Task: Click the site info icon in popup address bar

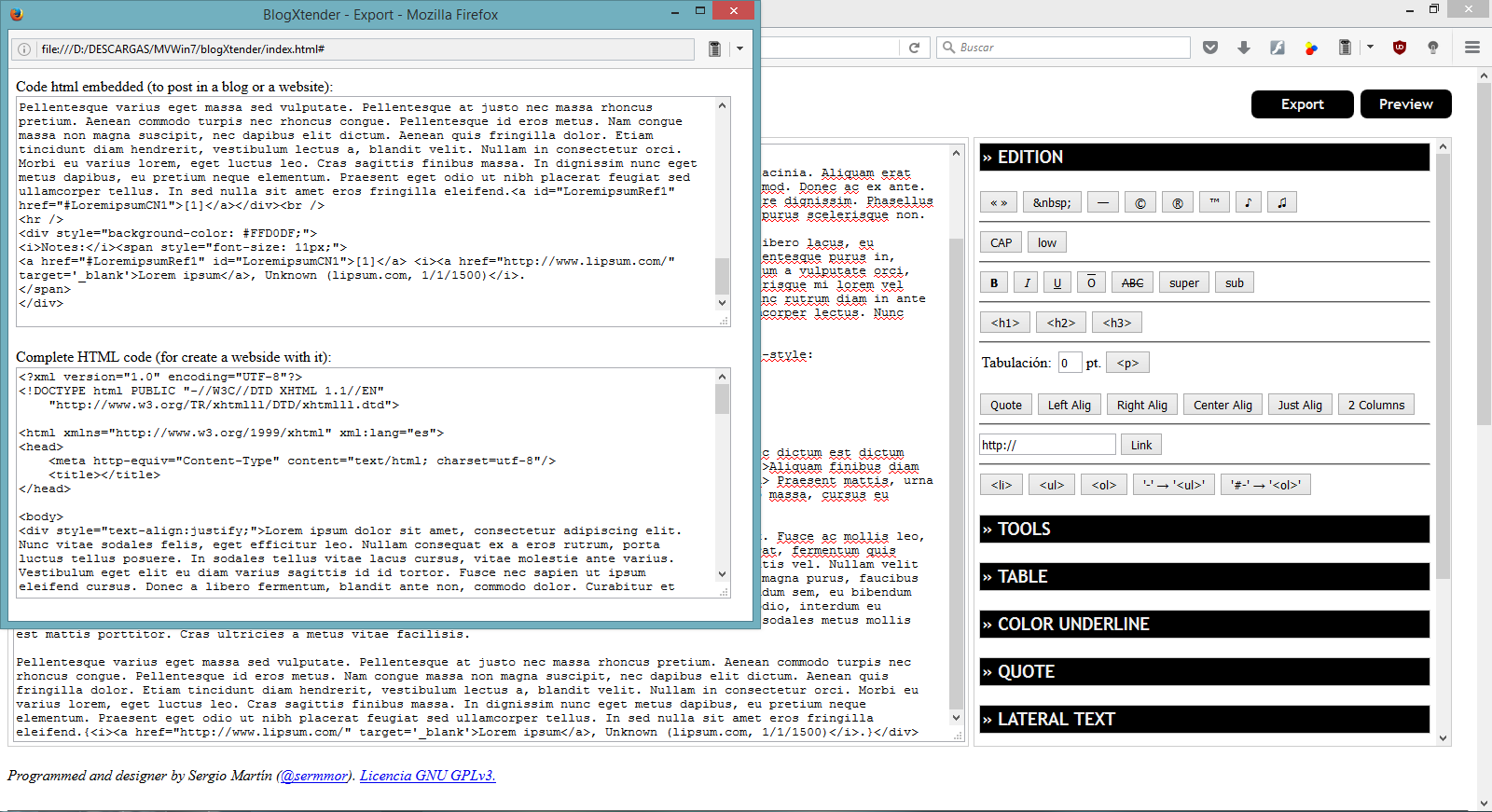Action: [x=24, y=49]
